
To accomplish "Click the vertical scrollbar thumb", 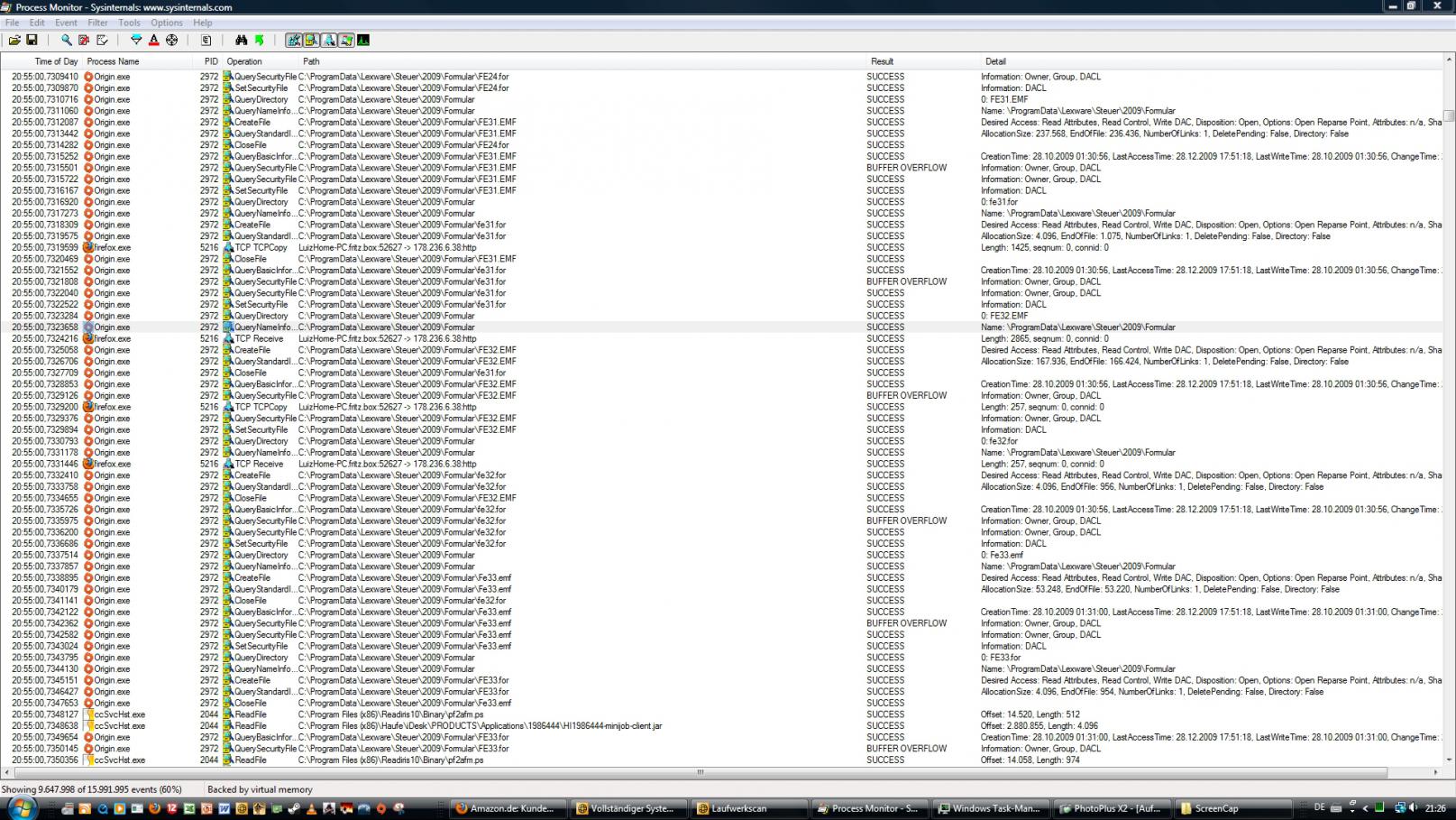I will 1449,115.
